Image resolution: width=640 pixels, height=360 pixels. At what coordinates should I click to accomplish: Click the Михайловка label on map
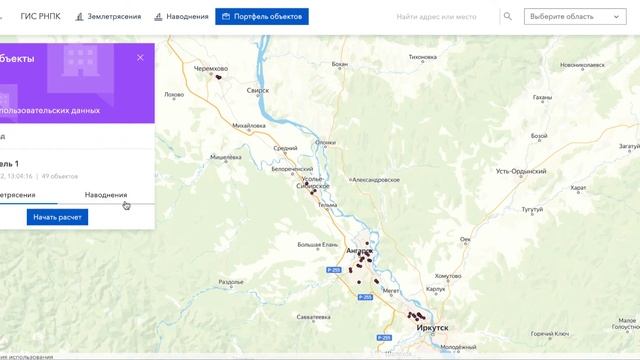click(249, 126)
